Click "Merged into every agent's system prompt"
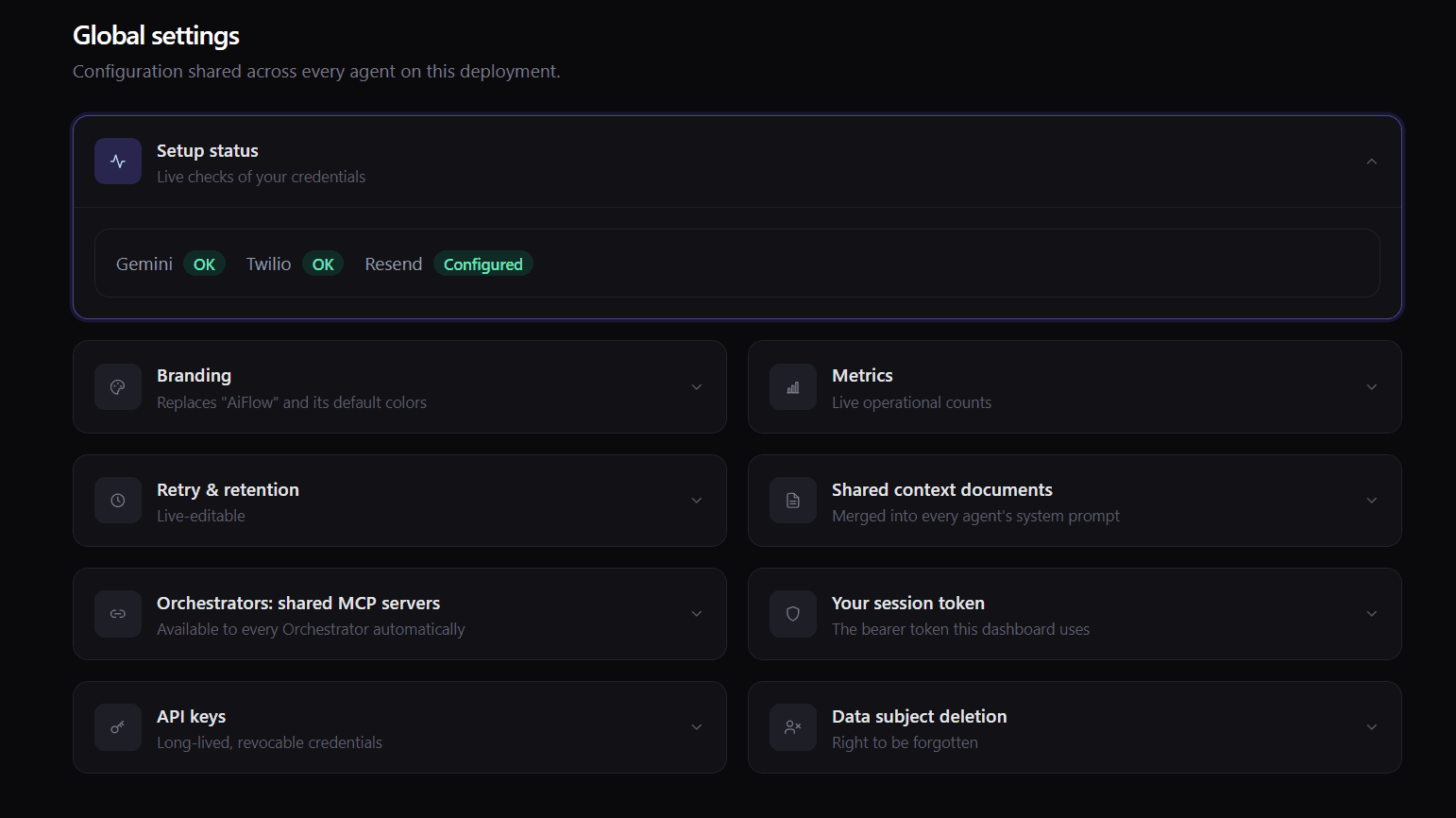The width and height of the screenshot is (1456, 818). 975,517
